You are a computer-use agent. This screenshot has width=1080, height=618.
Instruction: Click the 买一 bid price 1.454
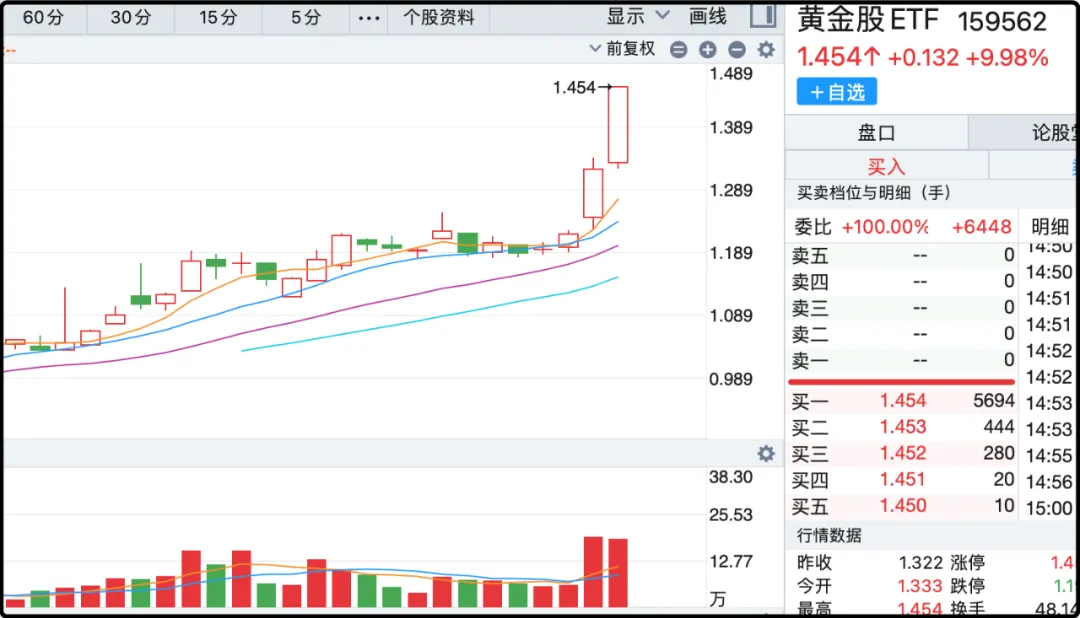pos(903,401)
